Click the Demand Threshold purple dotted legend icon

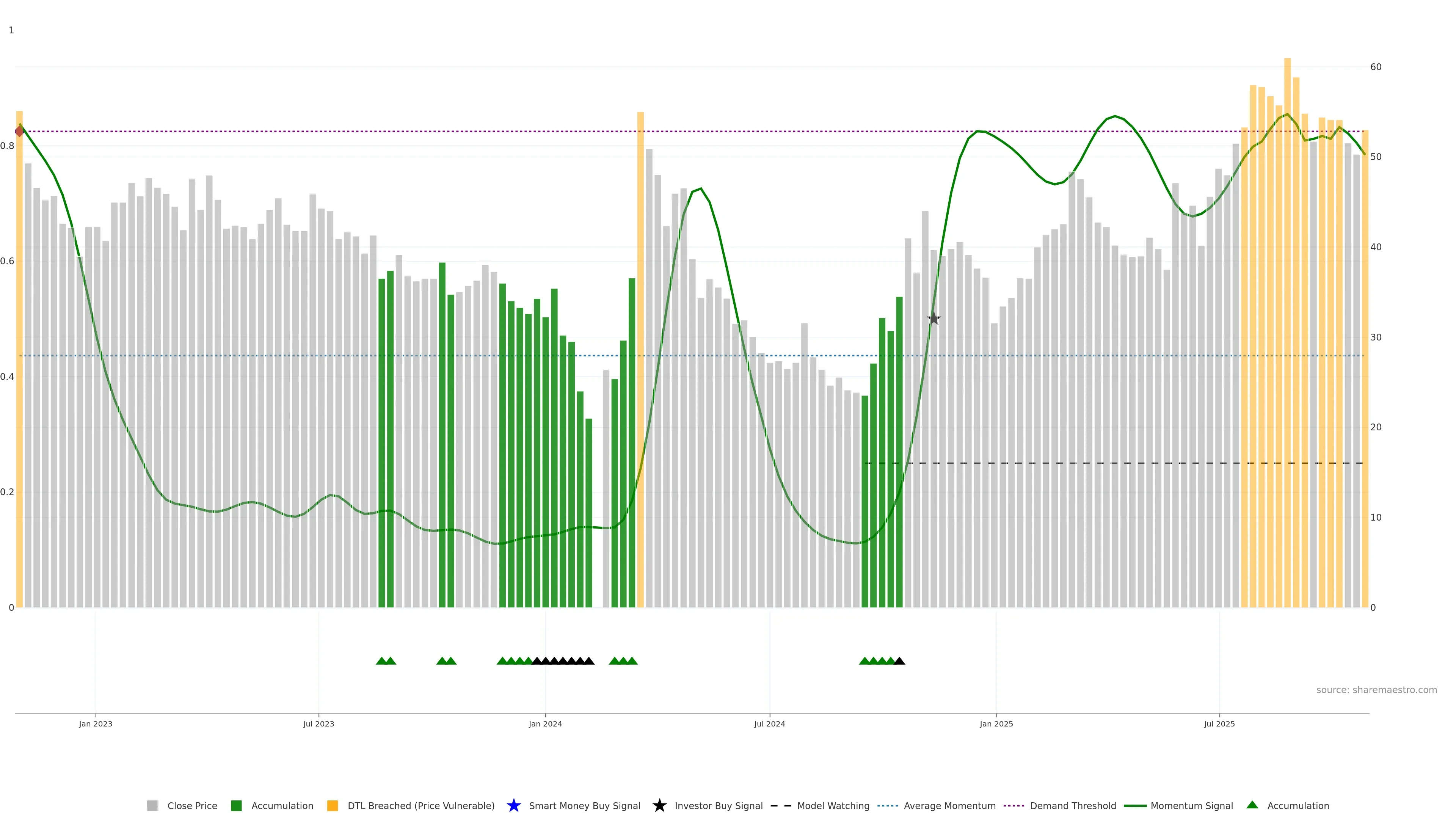[x=1014, y=805]
